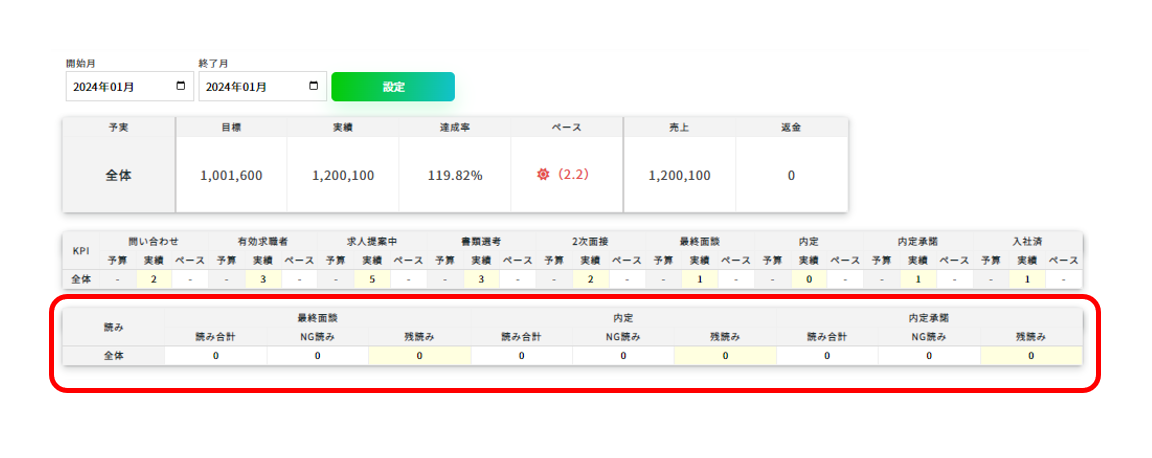Click the 最終面接 読み合計 value 0
The image size is (1152, 458).
[x=215, y=356]
